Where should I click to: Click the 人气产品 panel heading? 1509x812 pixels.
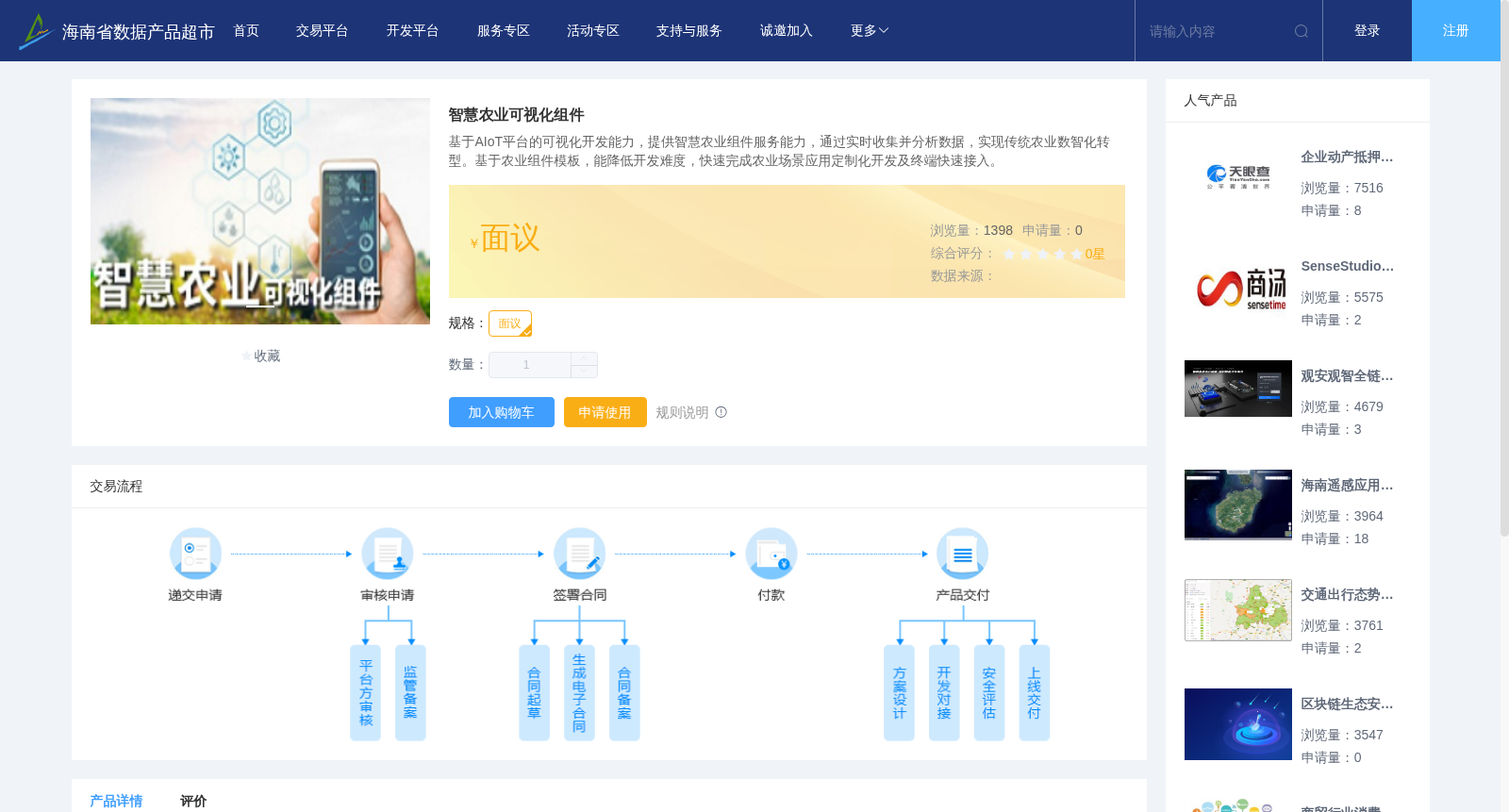[1210, 101]
